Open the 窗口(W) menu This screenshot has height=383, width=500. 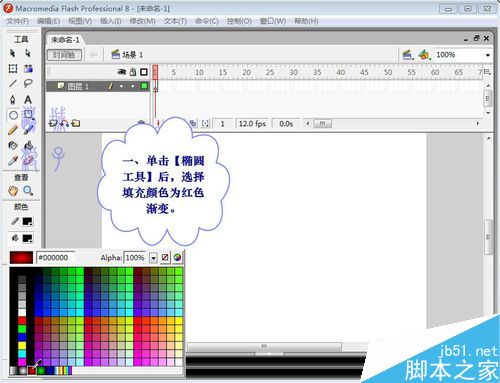[x=273, y=21]
